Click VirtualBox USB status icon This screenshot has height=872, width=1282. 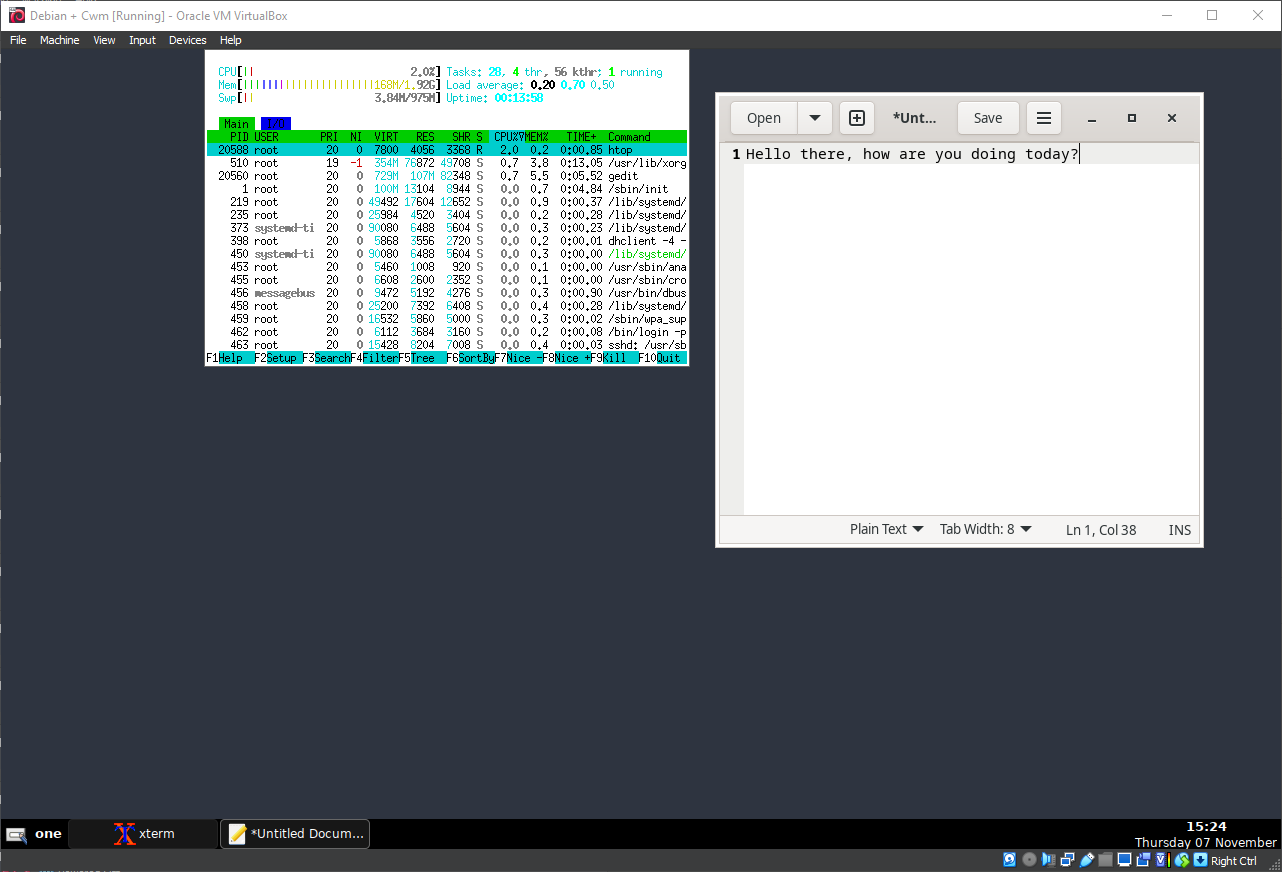(1086, 860)
